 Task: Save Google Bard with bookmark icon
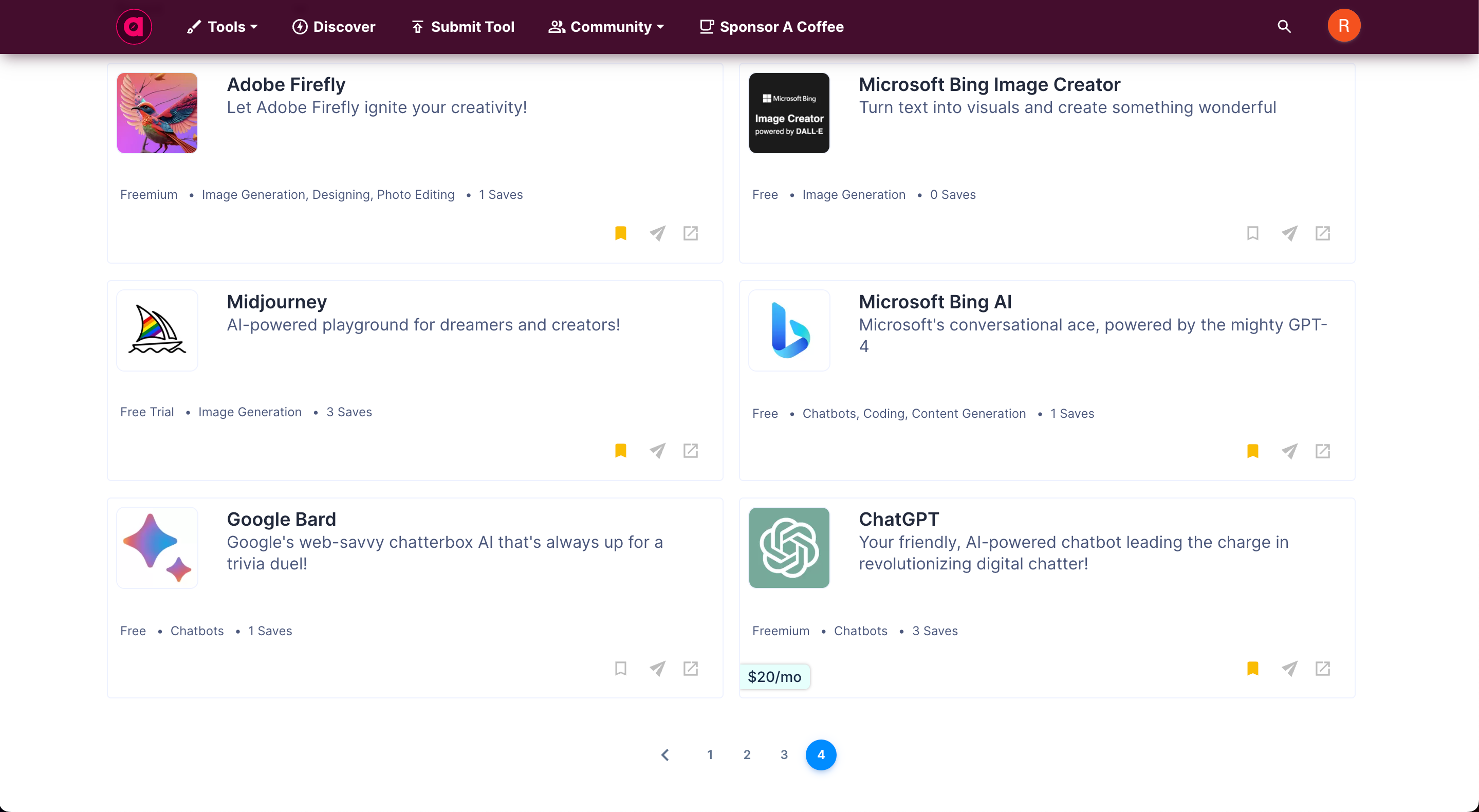tap(621, 669)
